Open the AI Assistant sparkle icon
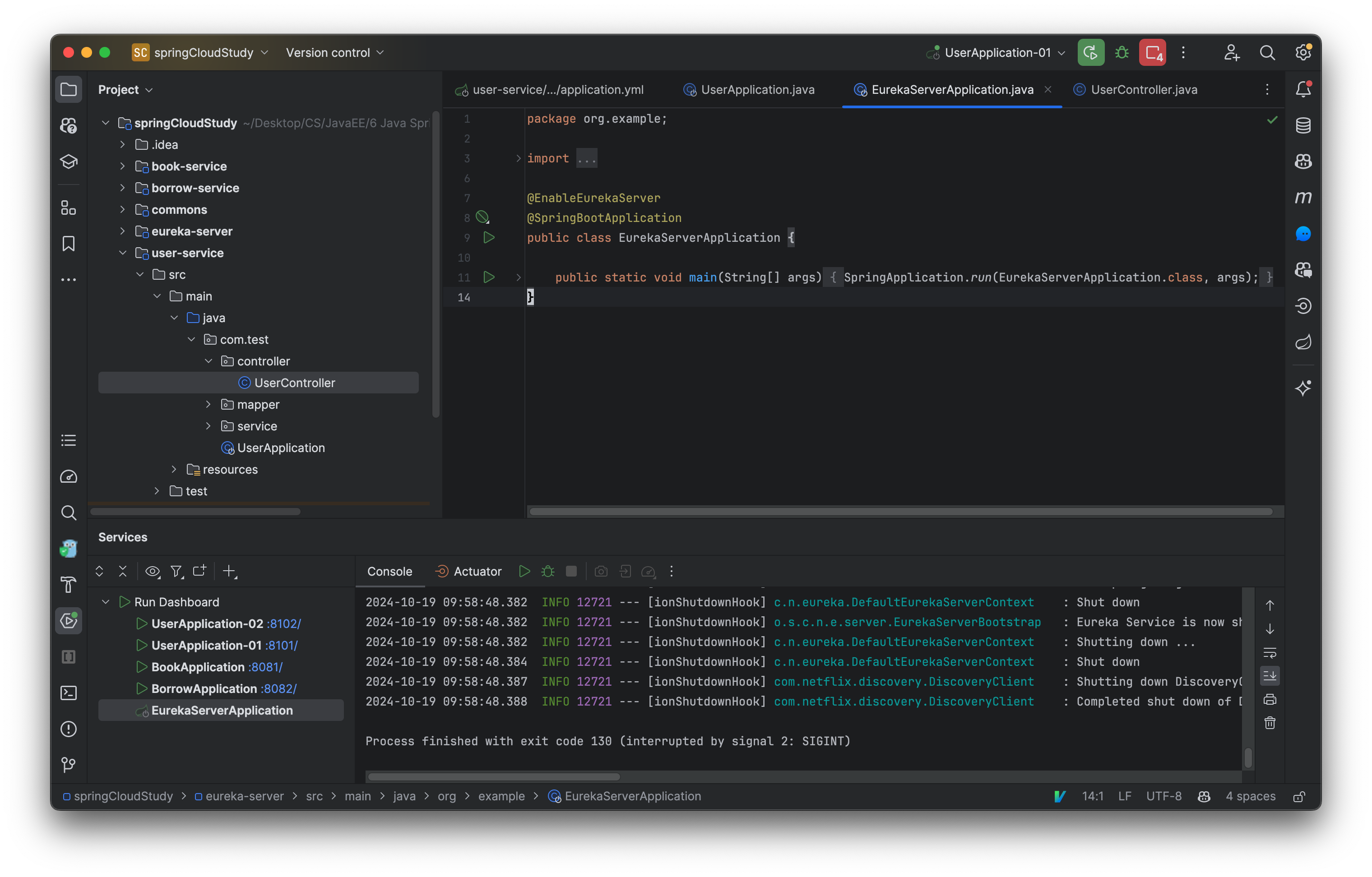This screenshot has height=877, width=1372. click(1303, 388)
